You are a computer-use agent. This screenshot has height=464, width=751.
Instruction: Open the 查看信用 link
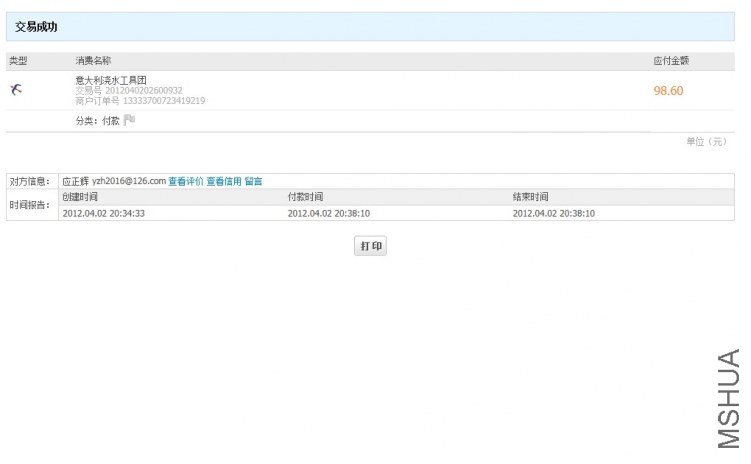(224, 181)
